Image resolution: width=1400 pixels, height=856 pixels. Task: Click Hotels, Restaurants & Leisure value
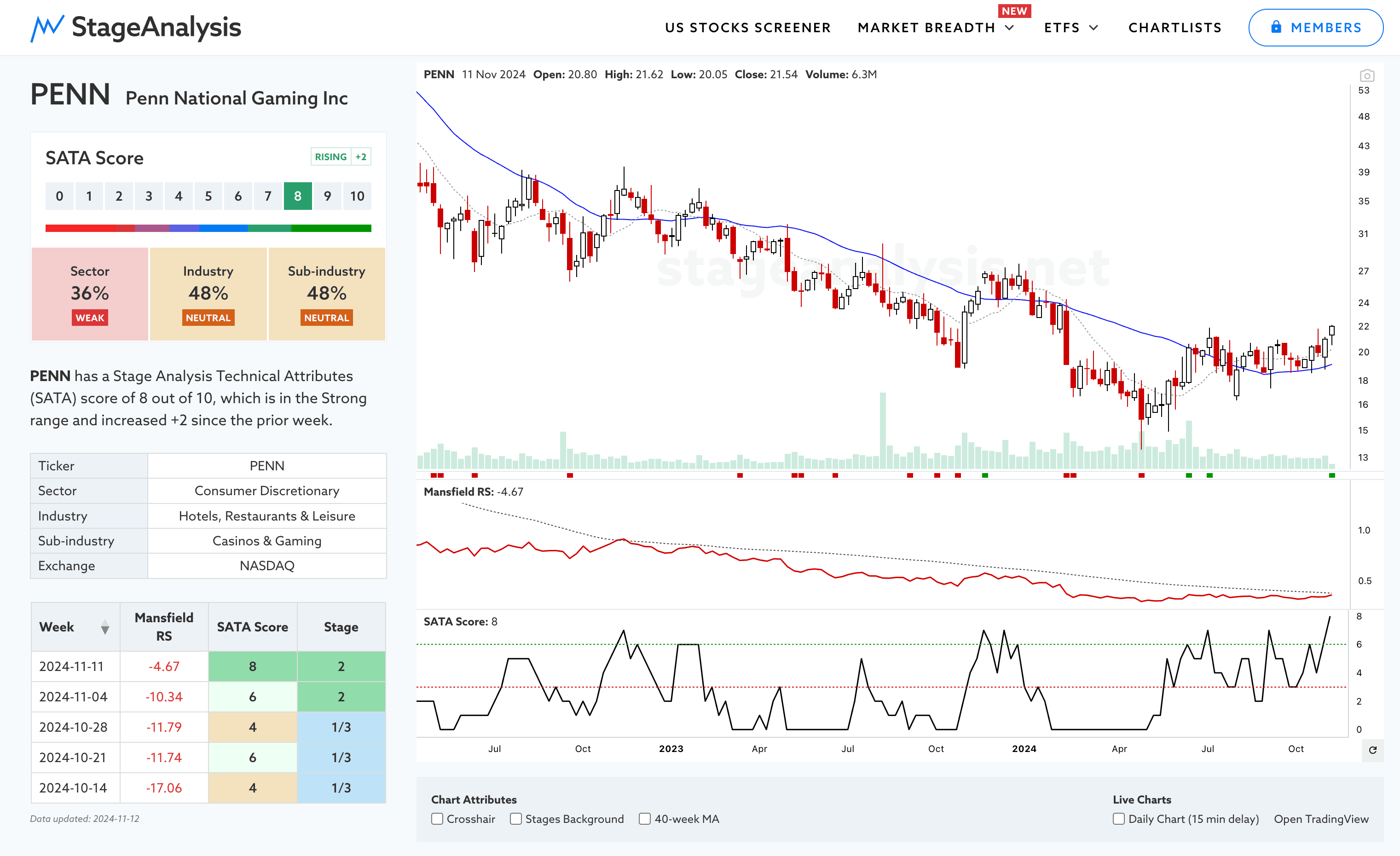click(x=267, y=516)
